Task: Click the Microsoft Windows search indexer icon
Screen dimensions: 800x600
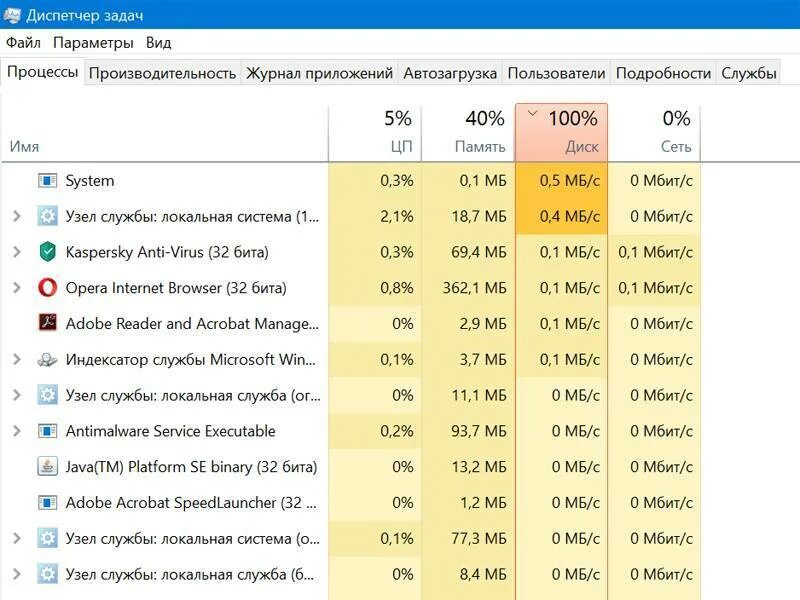Action: 47,360
